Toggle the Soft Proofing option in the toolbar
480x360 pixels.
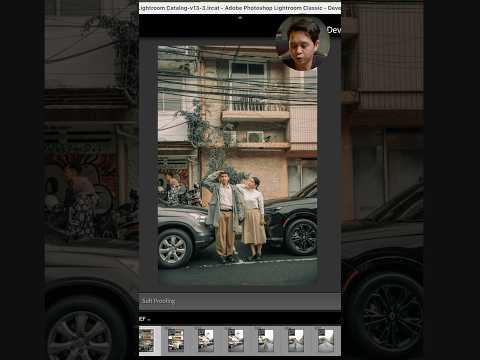(158, 301)
